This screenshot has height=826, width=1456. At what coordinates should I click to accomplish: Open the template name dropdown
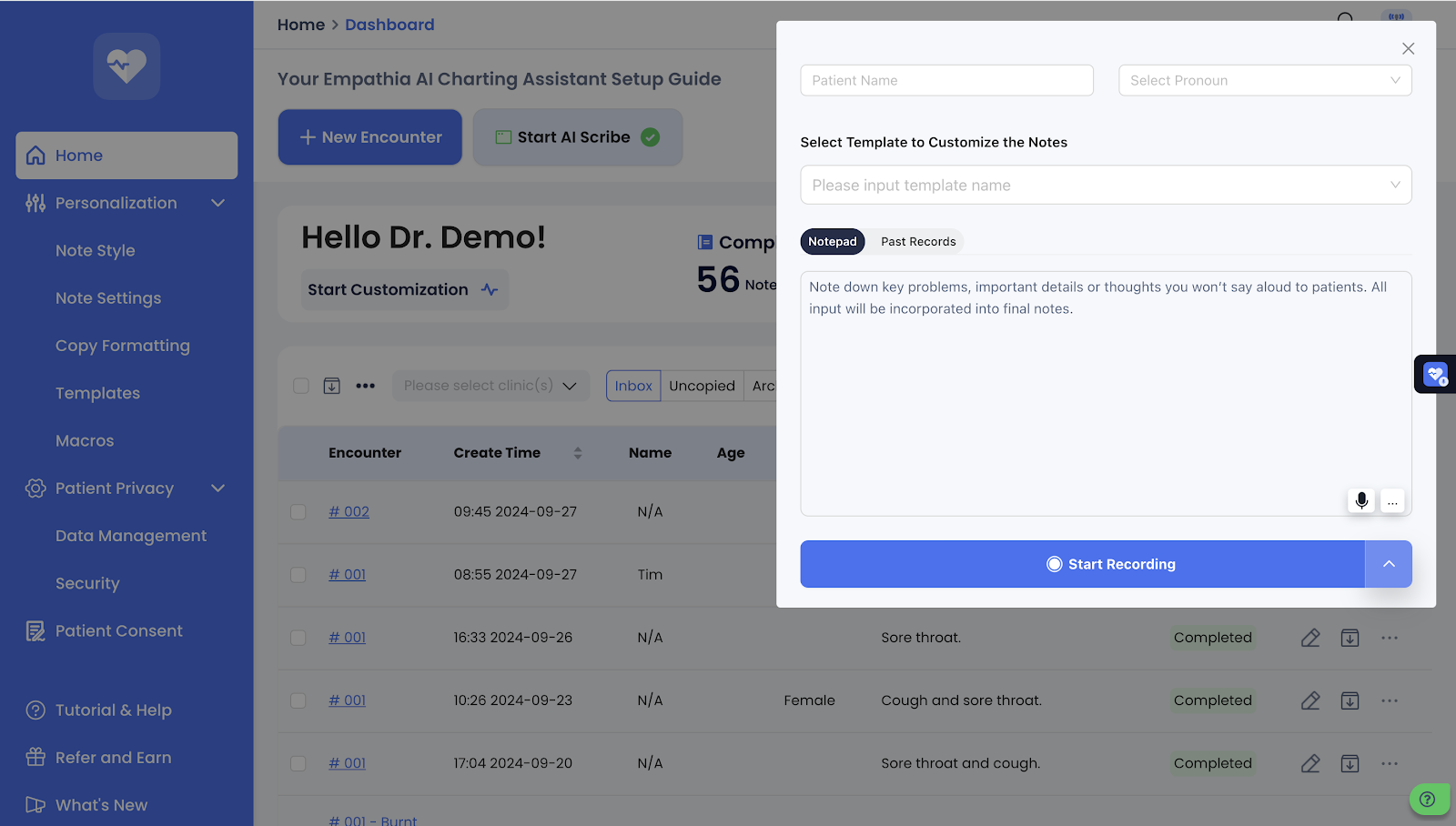pyautogui.click(x=1106, y=185)
